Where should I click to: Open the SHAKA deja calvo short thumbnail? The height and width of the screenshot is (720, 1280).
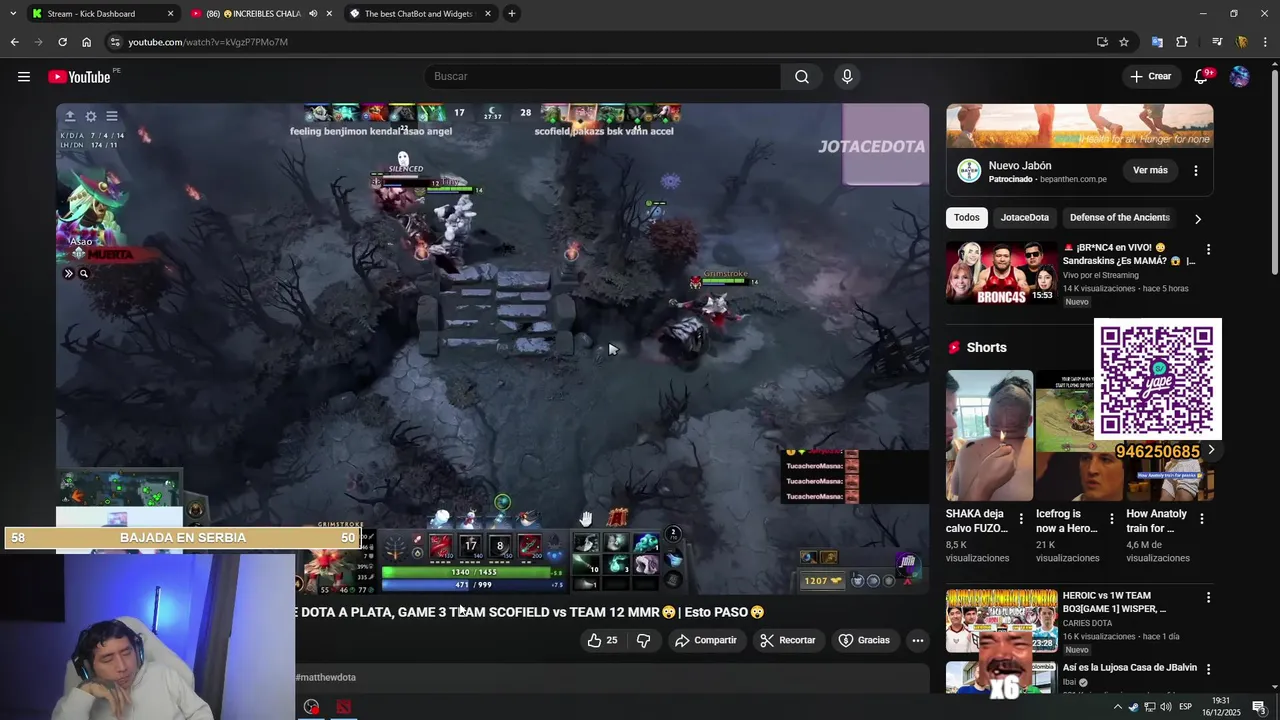point(990,436)
